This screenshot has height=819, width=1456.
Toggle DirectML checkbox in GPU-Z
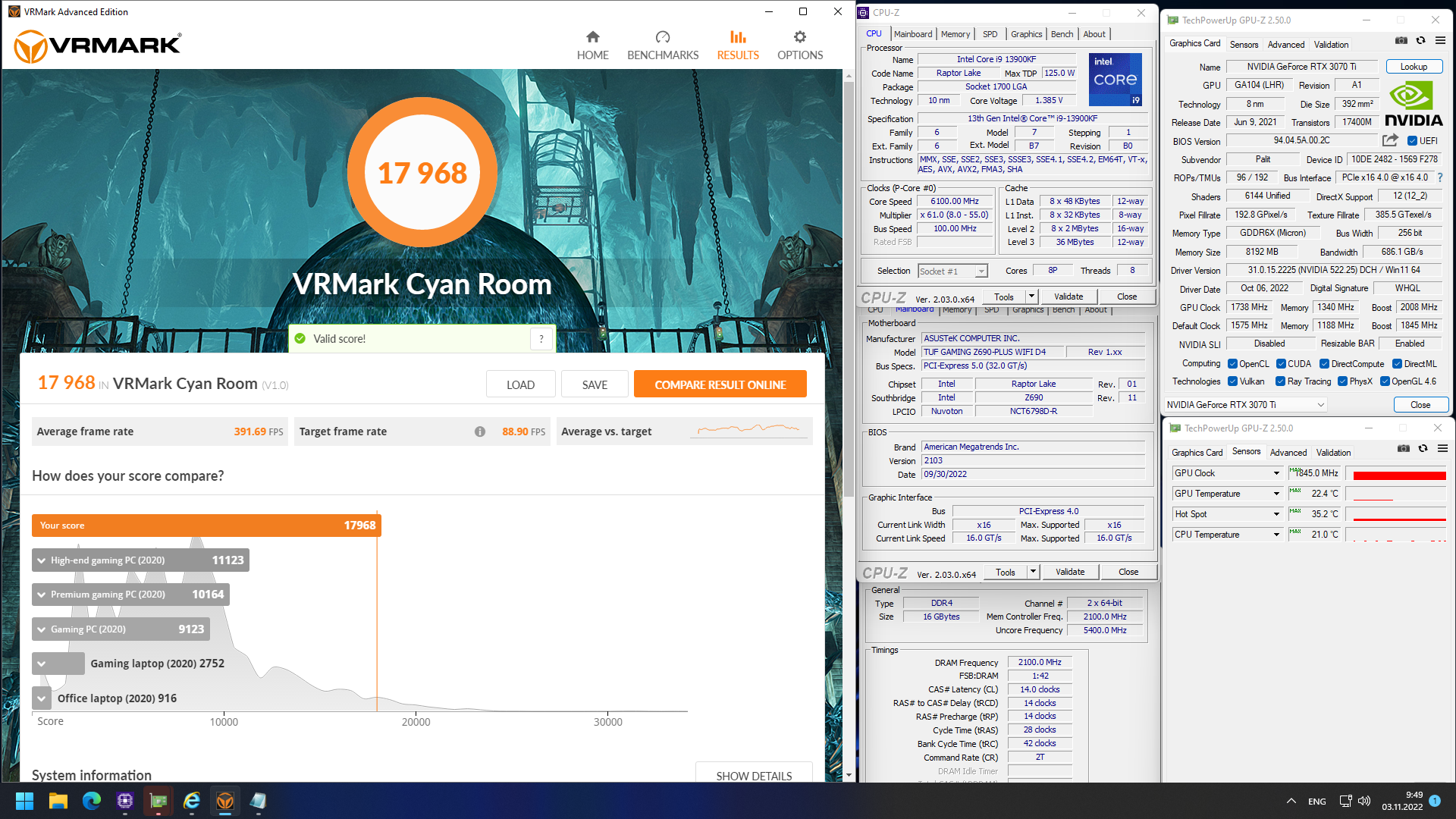1397,364
